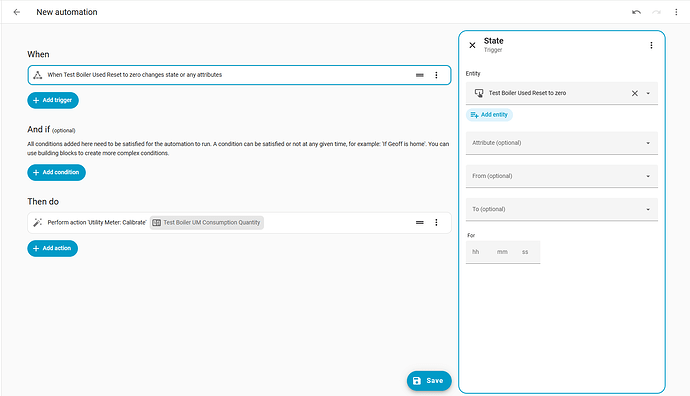Open action row three-dot menu
The image size is (690, 396).
(436, 223)
